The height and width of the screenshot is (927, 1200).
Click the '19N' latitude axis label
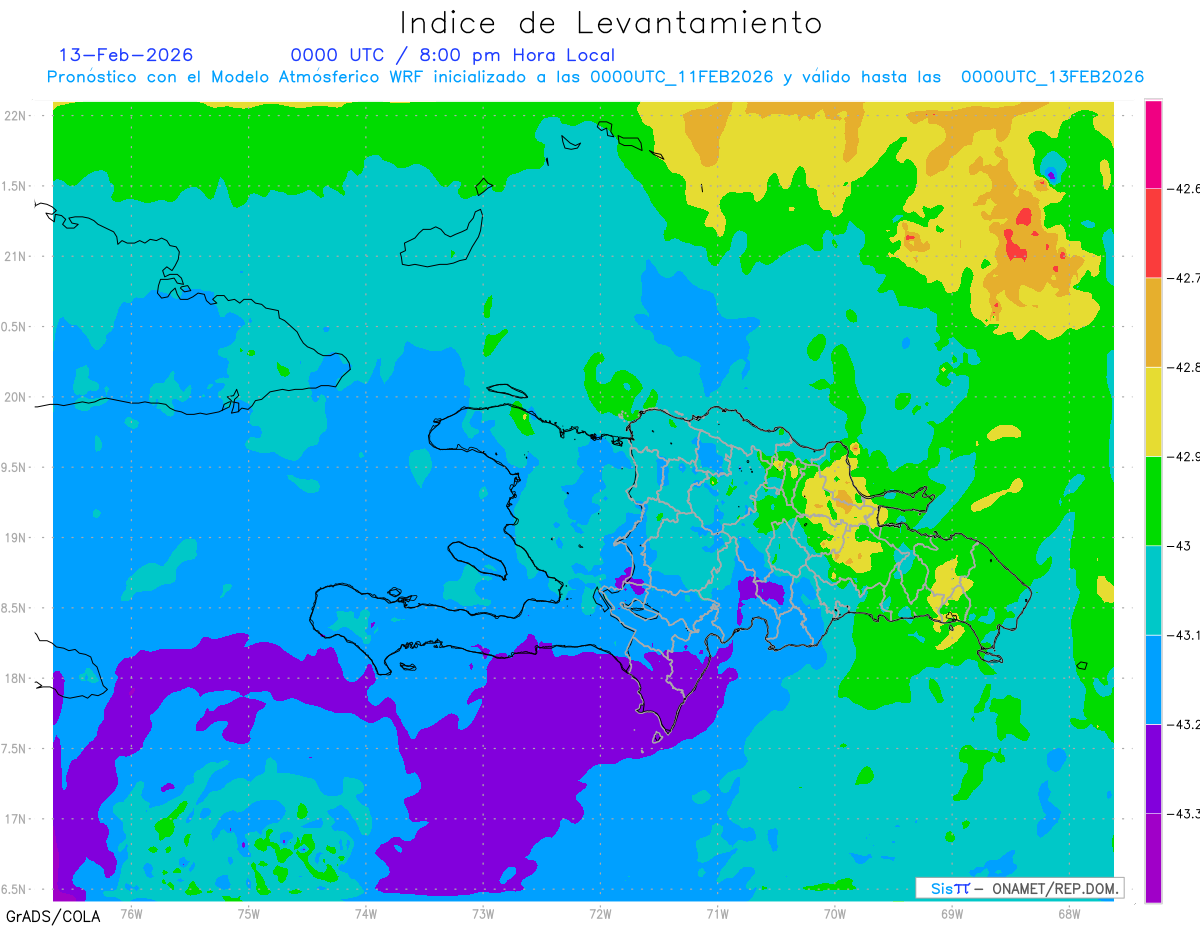[x=14, y=537]
